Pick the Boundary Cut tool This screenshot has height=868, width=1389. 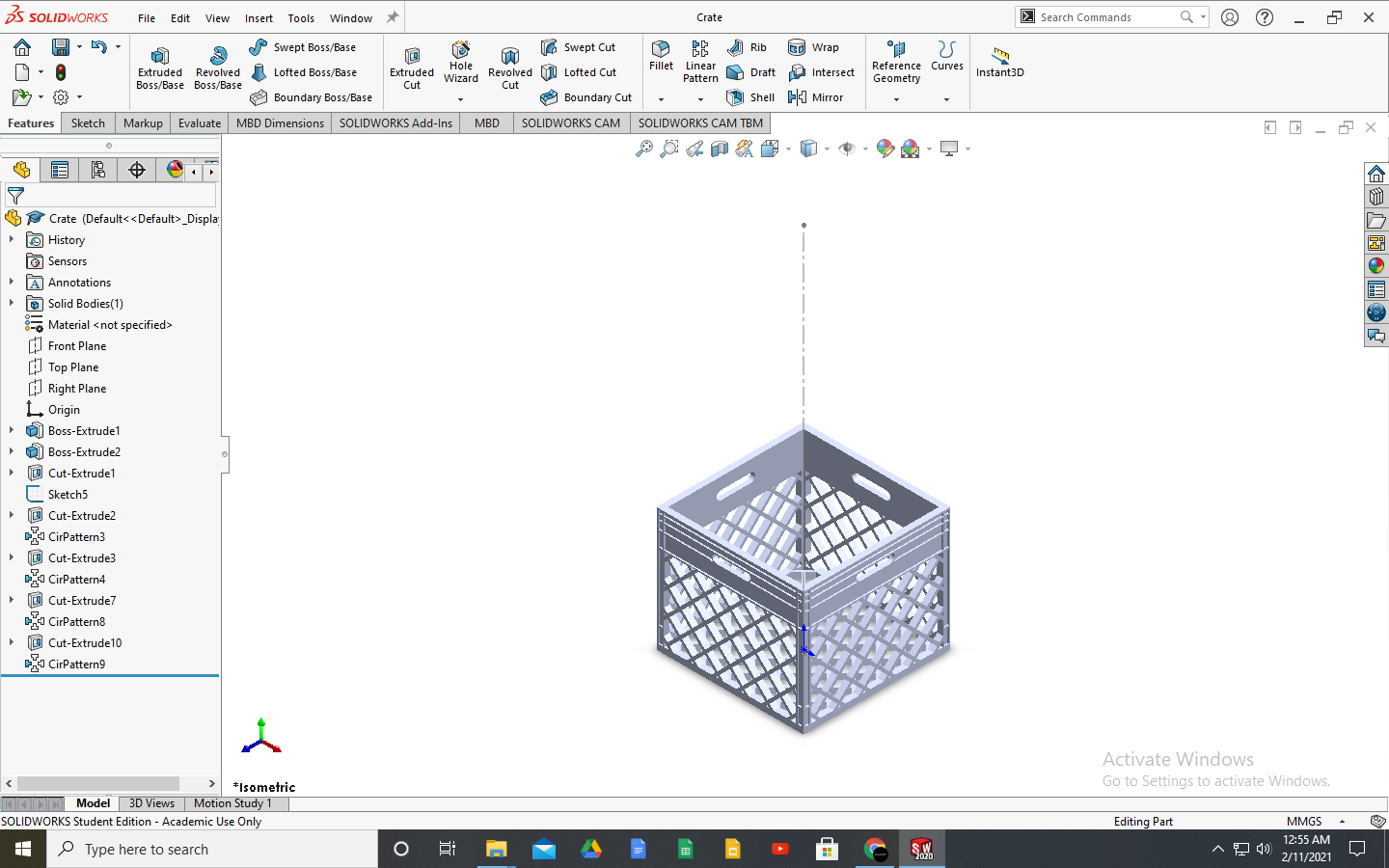point(586,97)
